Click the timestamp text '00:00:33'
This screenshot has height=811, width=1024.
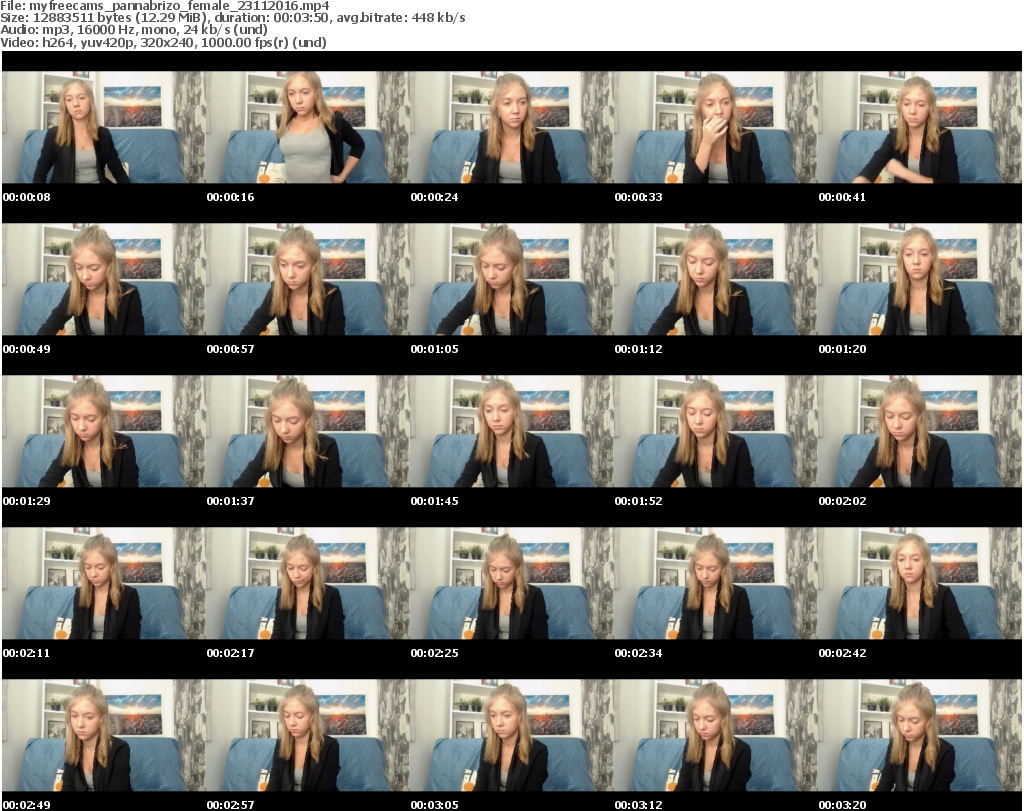coord(638,197)
